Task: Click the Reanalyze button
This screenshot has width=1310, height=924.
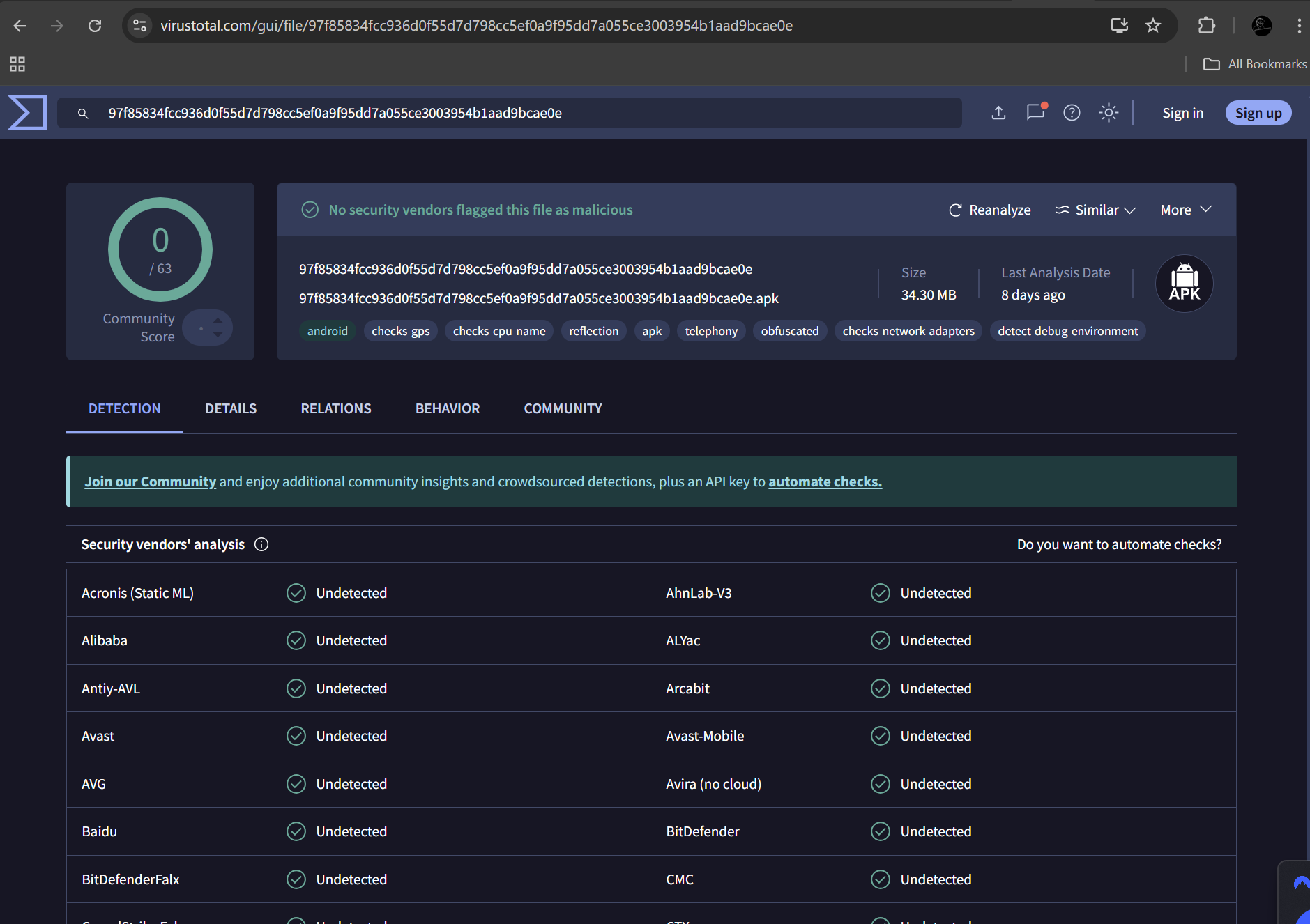Action: tap(989, 210)
